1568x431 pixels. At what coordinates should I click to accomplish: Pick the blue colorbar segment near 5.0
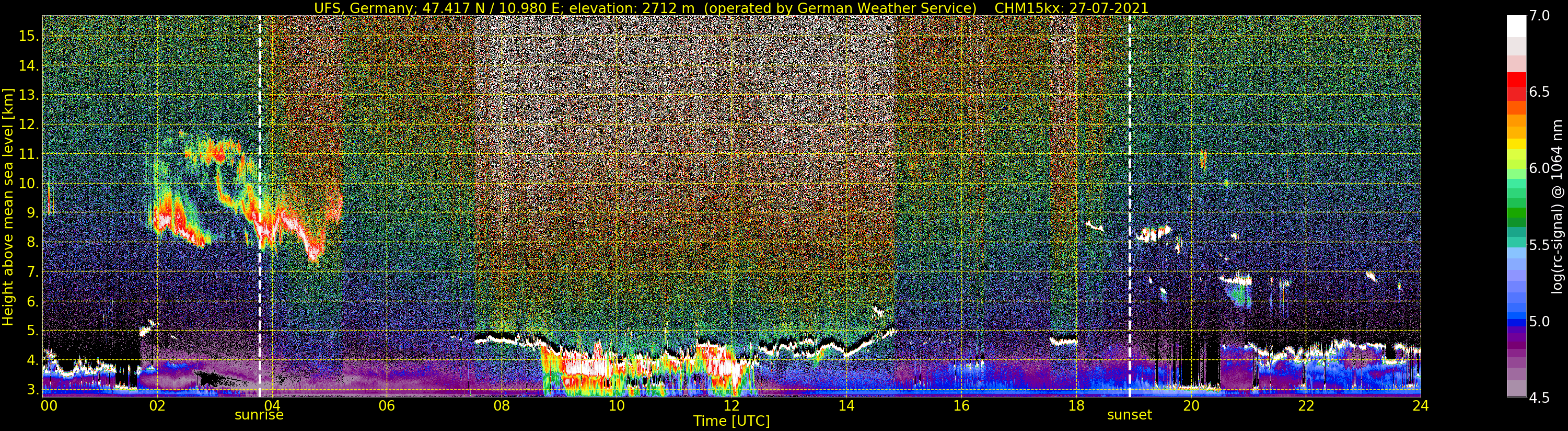coord(1516,321)
